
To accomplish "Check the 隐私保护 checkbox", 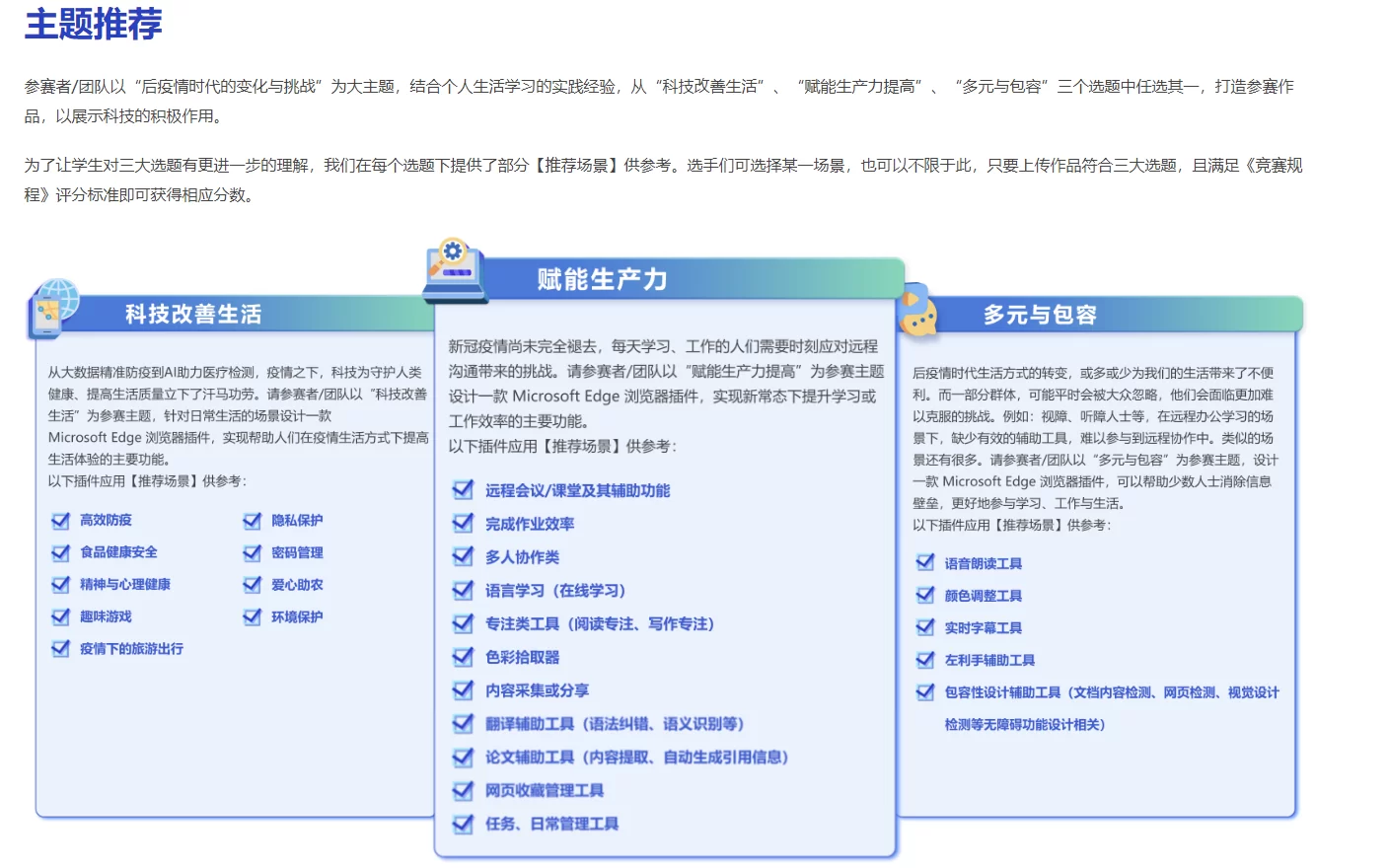I will coord(252,520).
